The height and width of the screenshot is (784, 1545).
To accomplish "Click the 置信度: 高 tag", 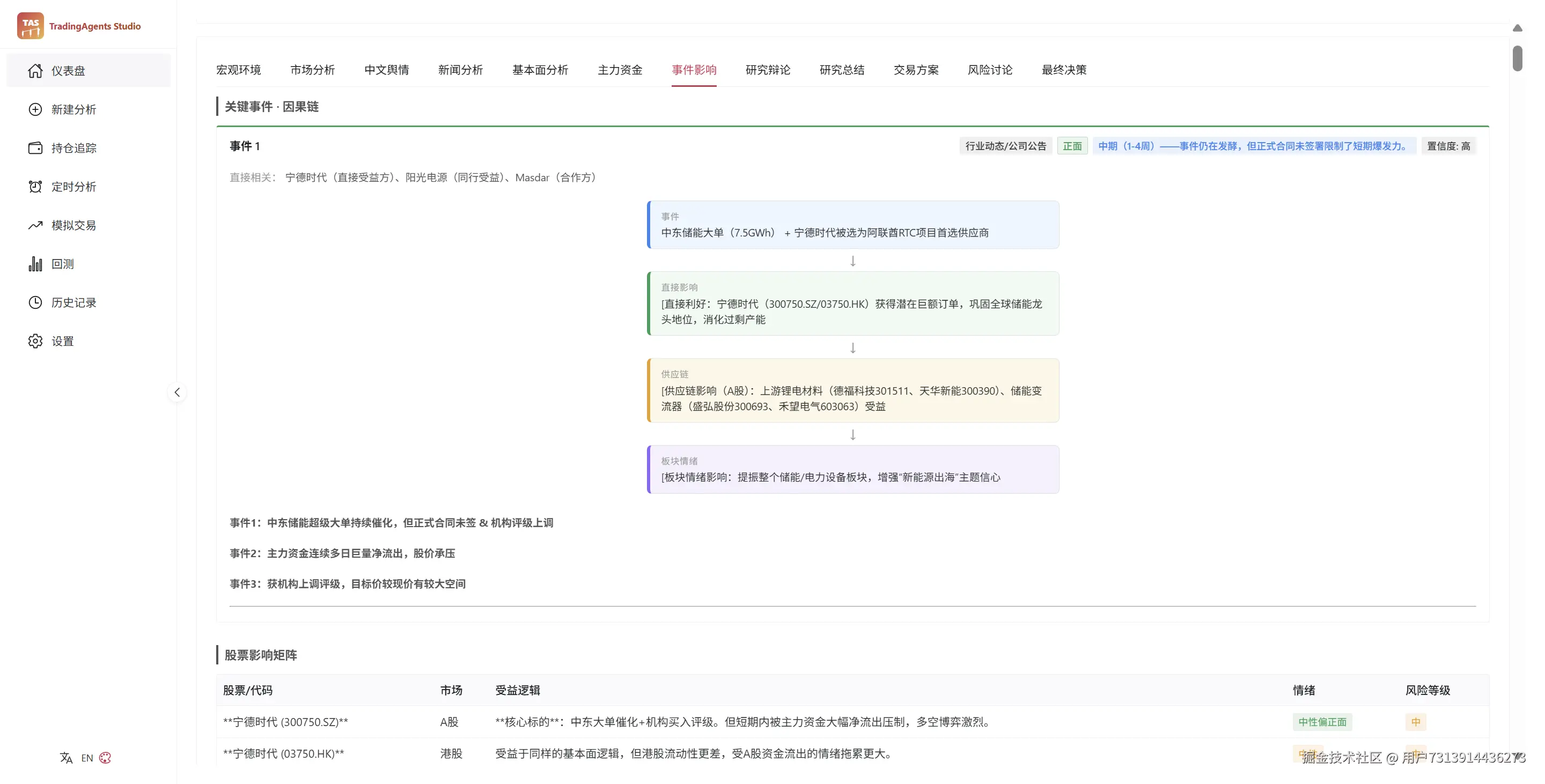I will pos(1448,146).
